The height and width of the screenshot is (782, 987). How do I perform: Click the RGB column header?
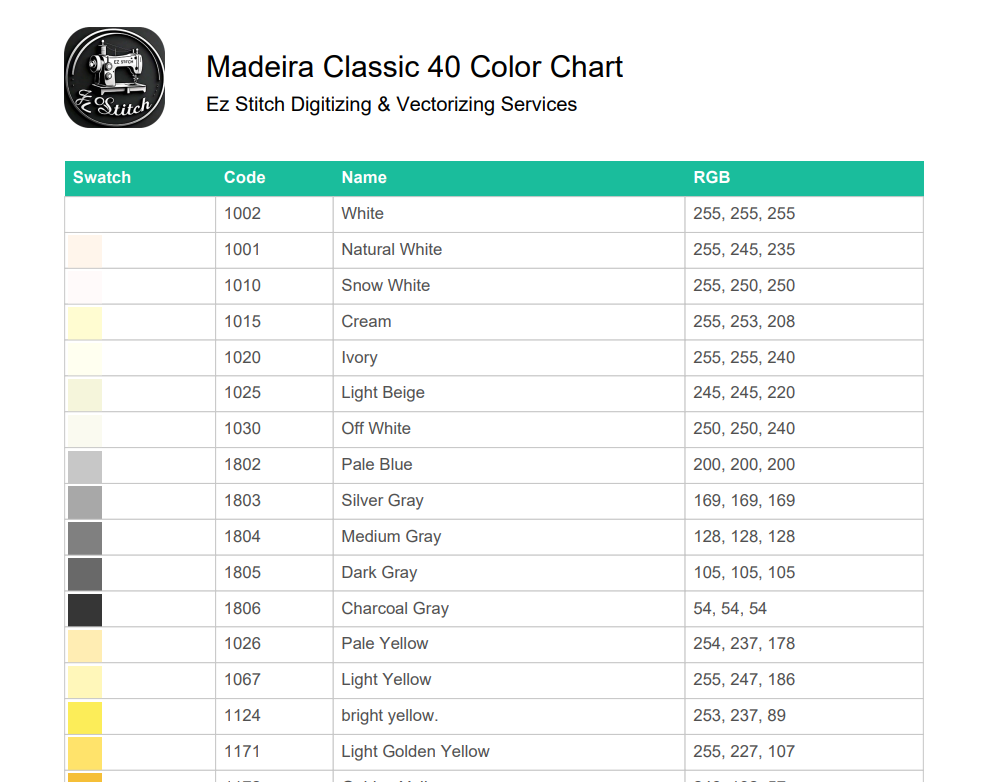711,178
